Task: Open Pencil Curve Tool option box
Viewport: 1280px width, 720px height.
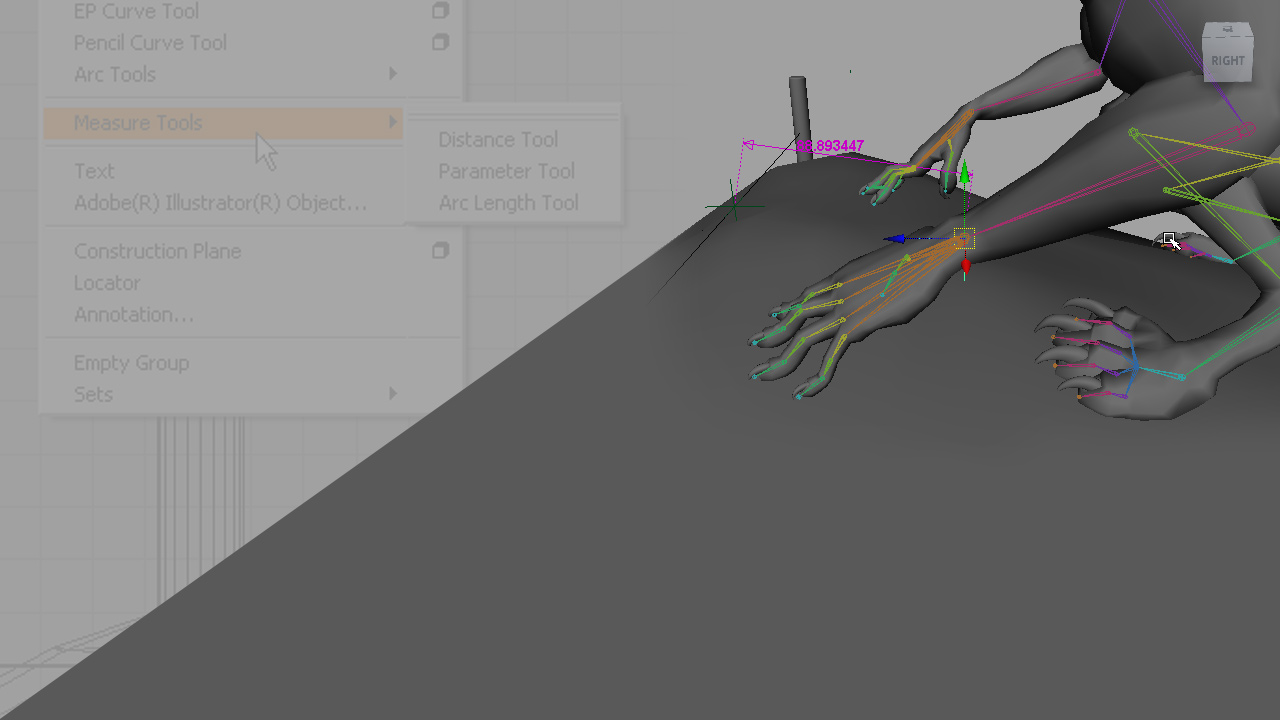Action: pos(440,42)
